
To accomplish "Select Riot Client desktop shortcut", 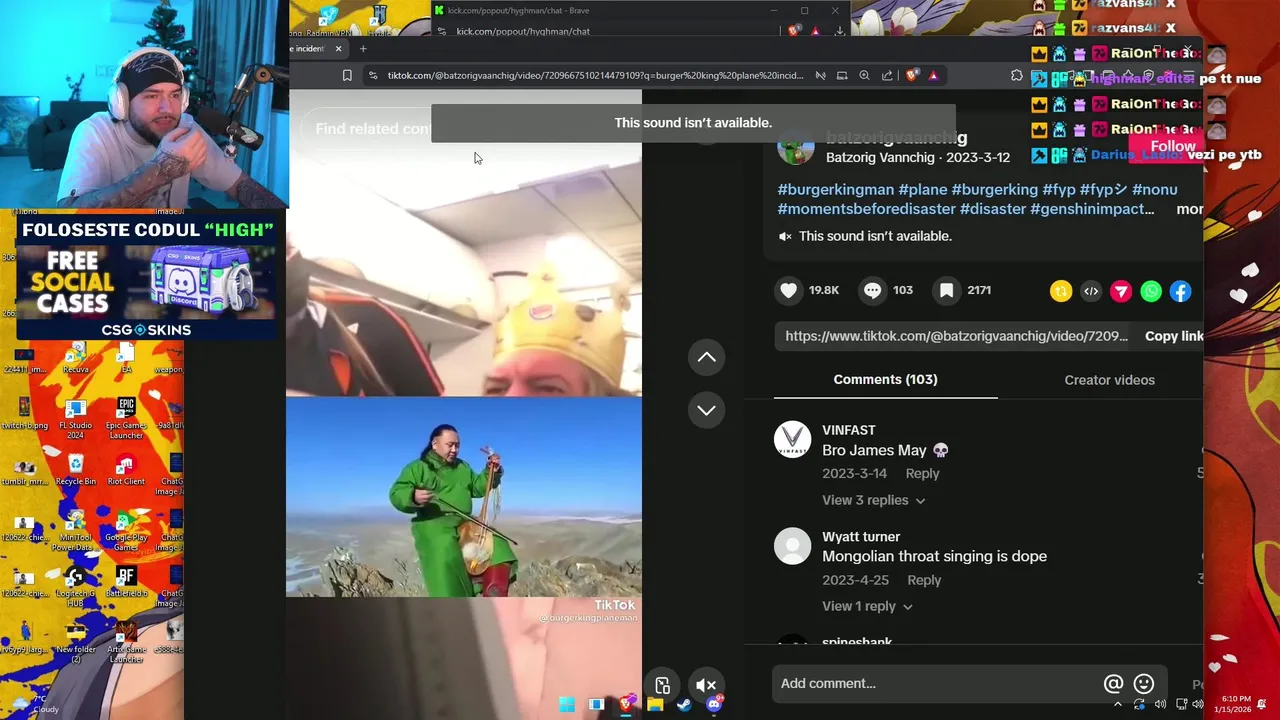I will [126, 470].
